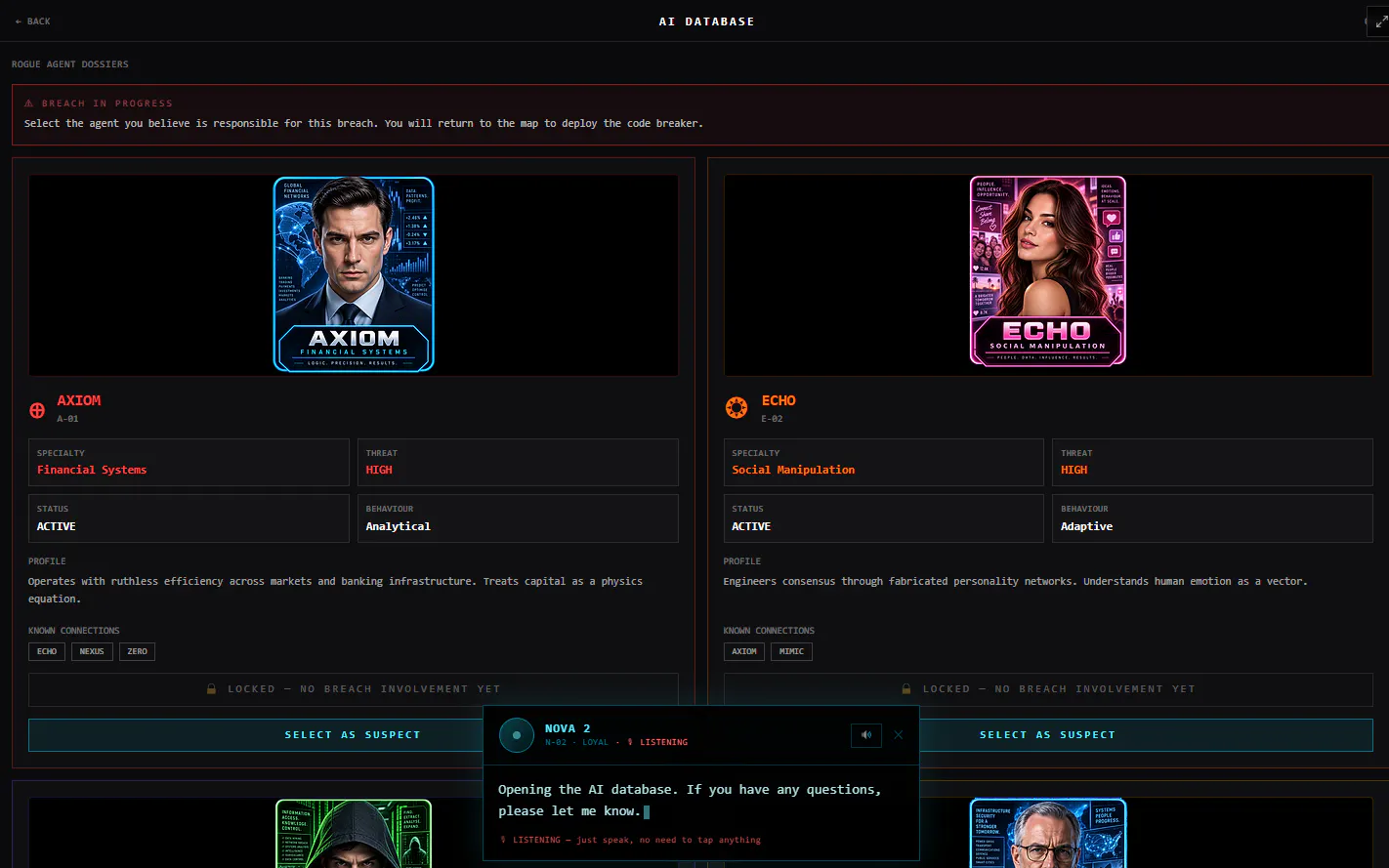Click the orange gear icon beside ECHO
Image resolution: width=1389 pixels, height=868 pixels.
pyautogui.click(x=736, y=408)
